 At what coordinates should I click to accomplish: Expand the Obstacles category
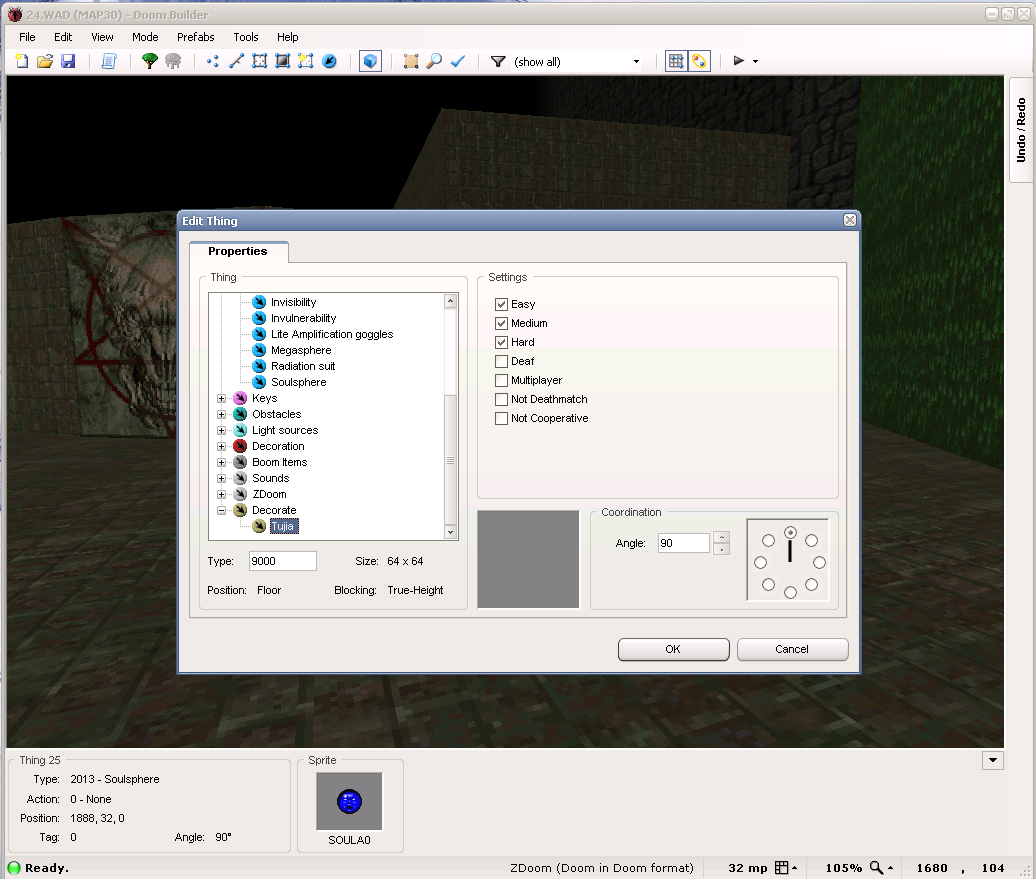(x=221, y=414)
